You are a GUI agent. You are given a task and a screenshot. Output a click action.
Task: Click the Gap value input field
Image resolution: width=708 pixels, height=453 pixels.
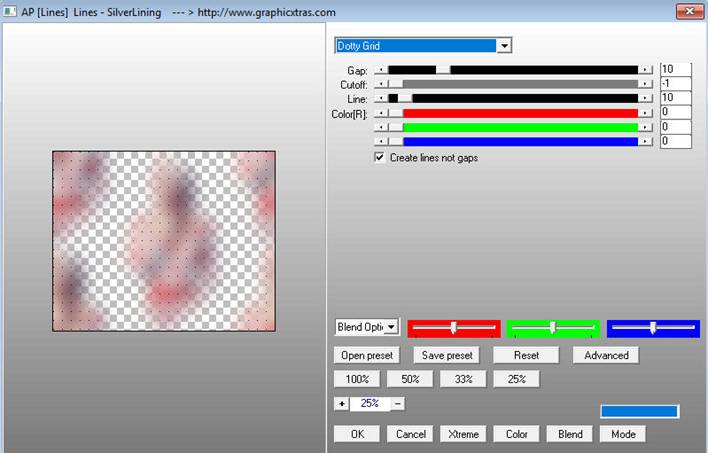[675, 69]
